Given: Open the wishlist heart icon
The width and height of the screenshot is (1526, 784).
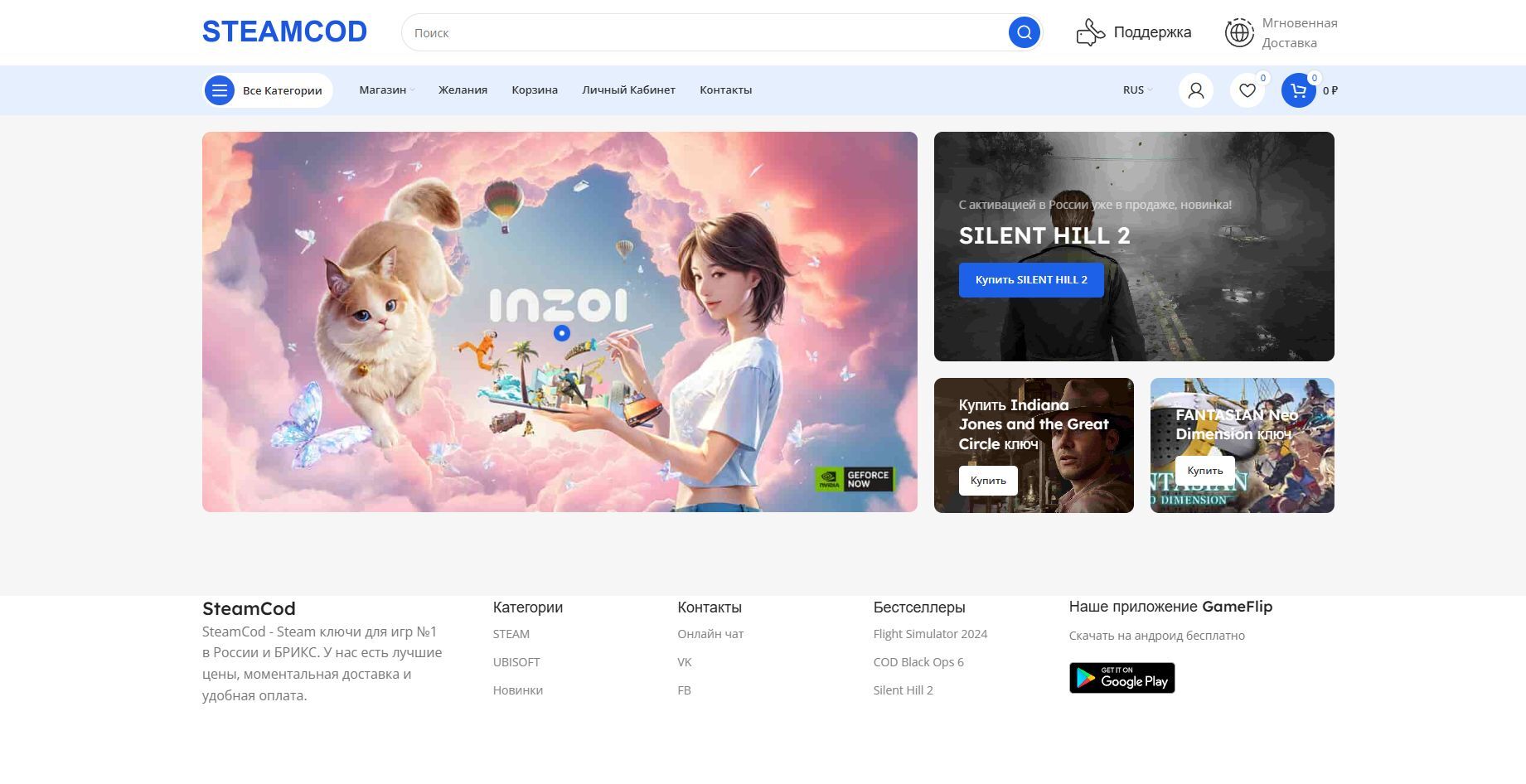Looking at the screenshot, I should click(x=1247, y=90).
